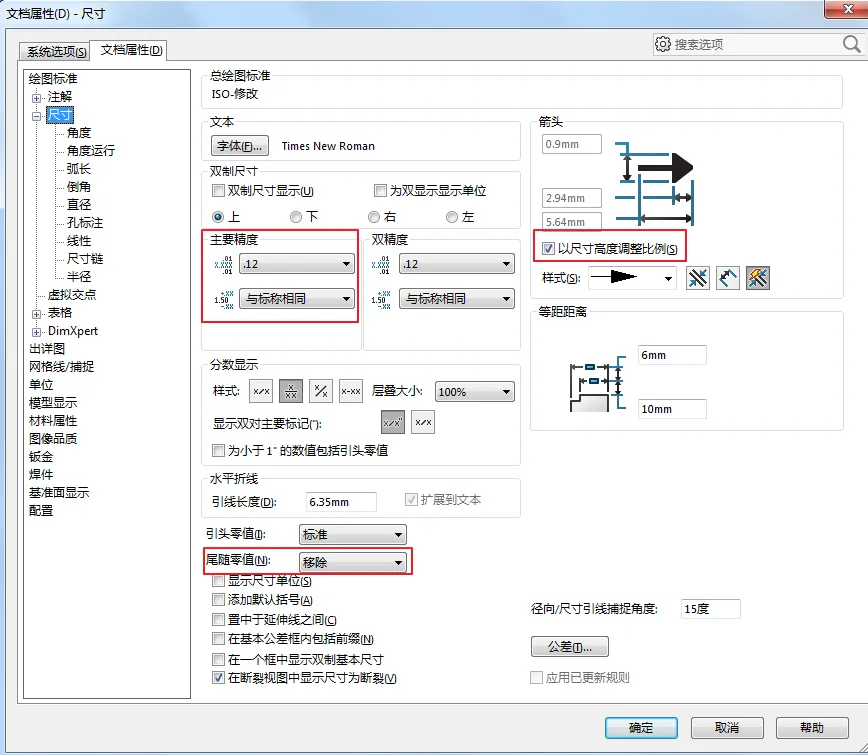
Task: Check 在一个框中显示双制基本尺寸 checkbox
Action: [219, 659]
